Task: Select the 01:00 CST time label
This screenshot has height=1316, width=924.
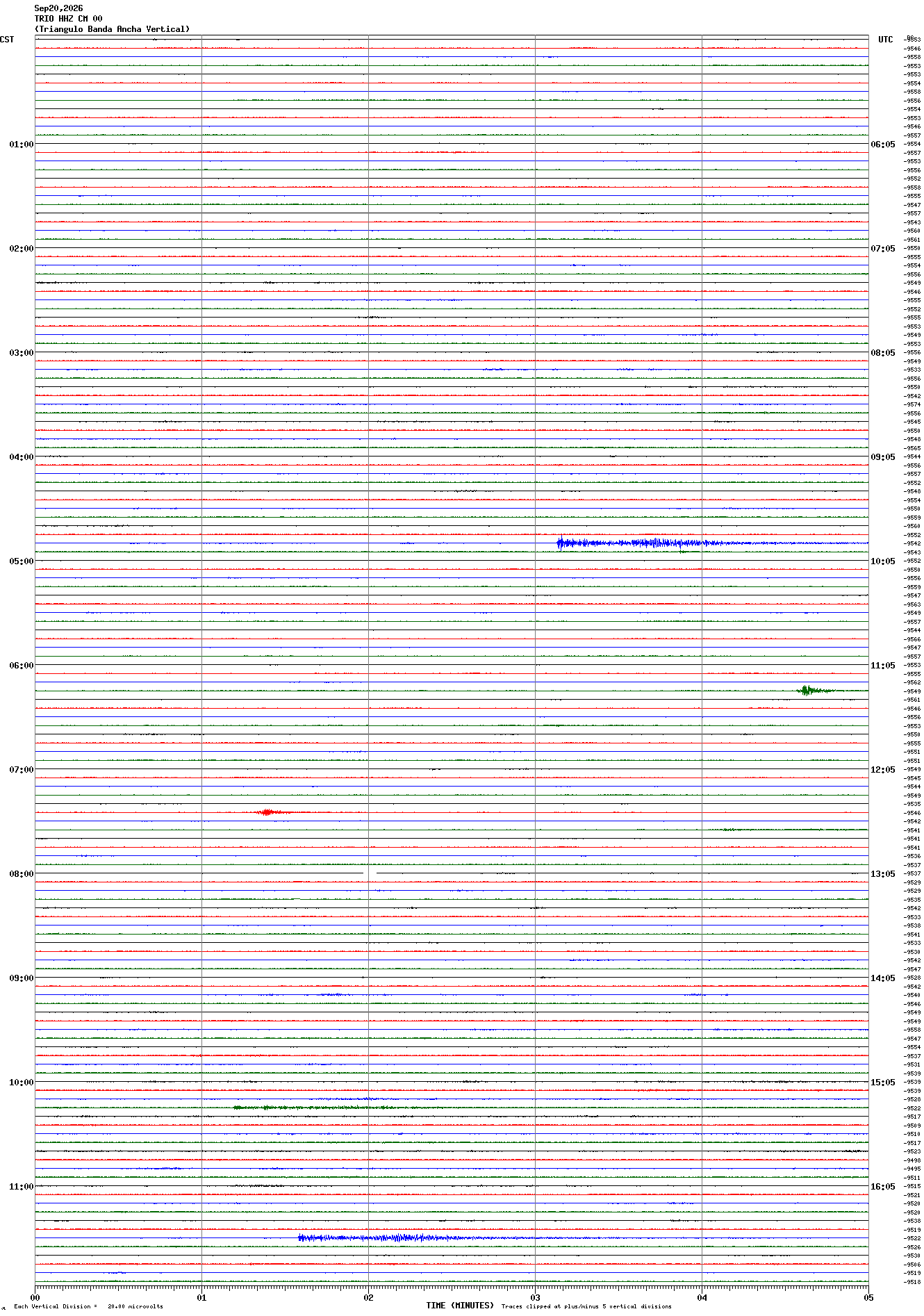Action: [x=21, y=145]
